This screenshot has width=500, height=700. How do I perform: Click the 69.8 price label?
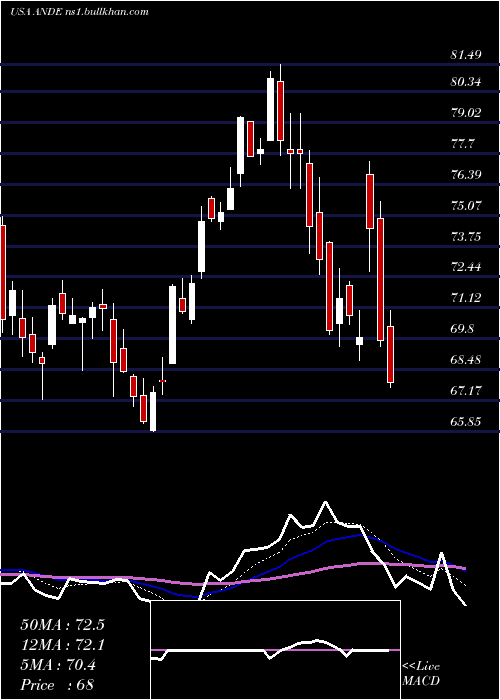[x=462, y=329]
